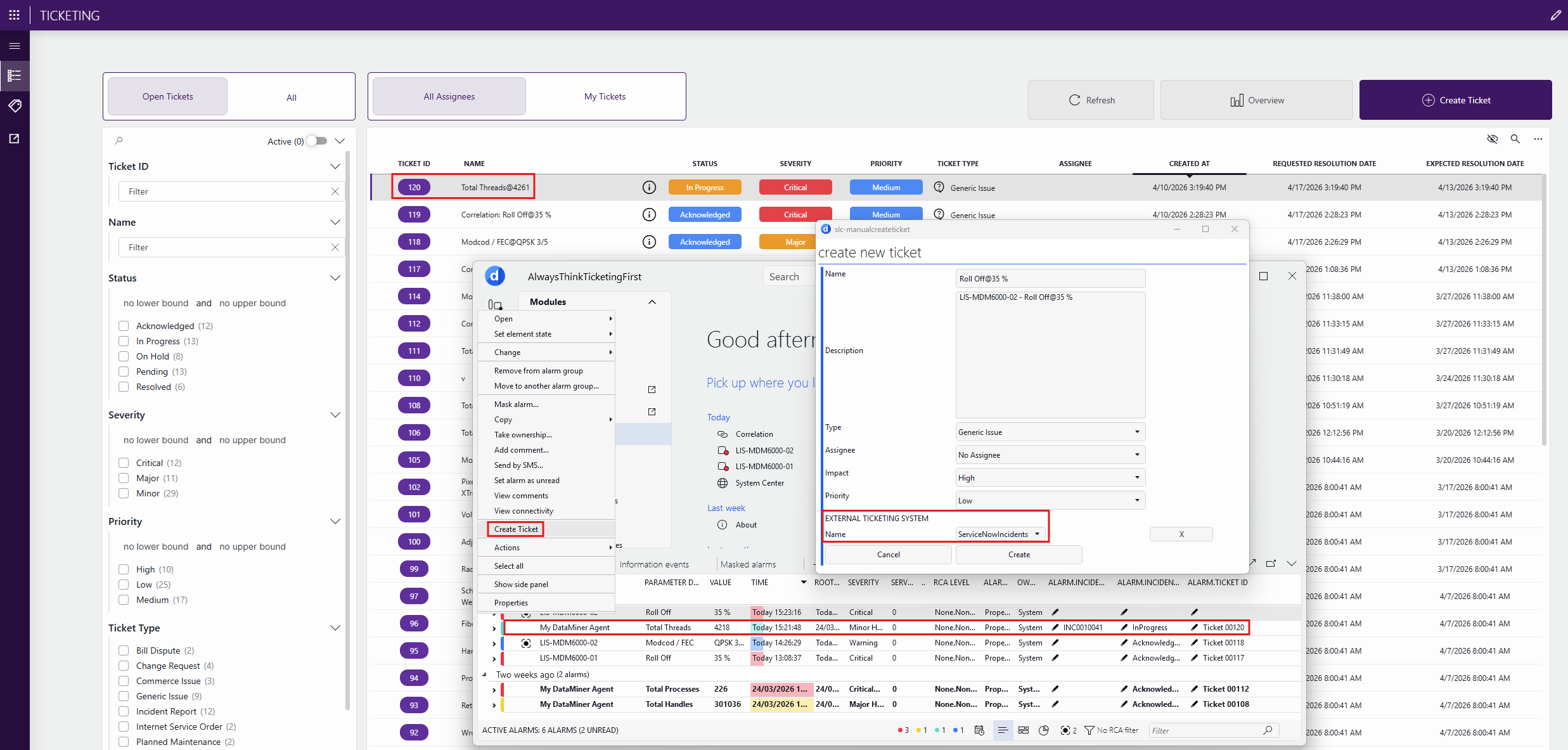Check the High priority checkbox
Screen dimensions: 1568x750
tap(124, 569)
